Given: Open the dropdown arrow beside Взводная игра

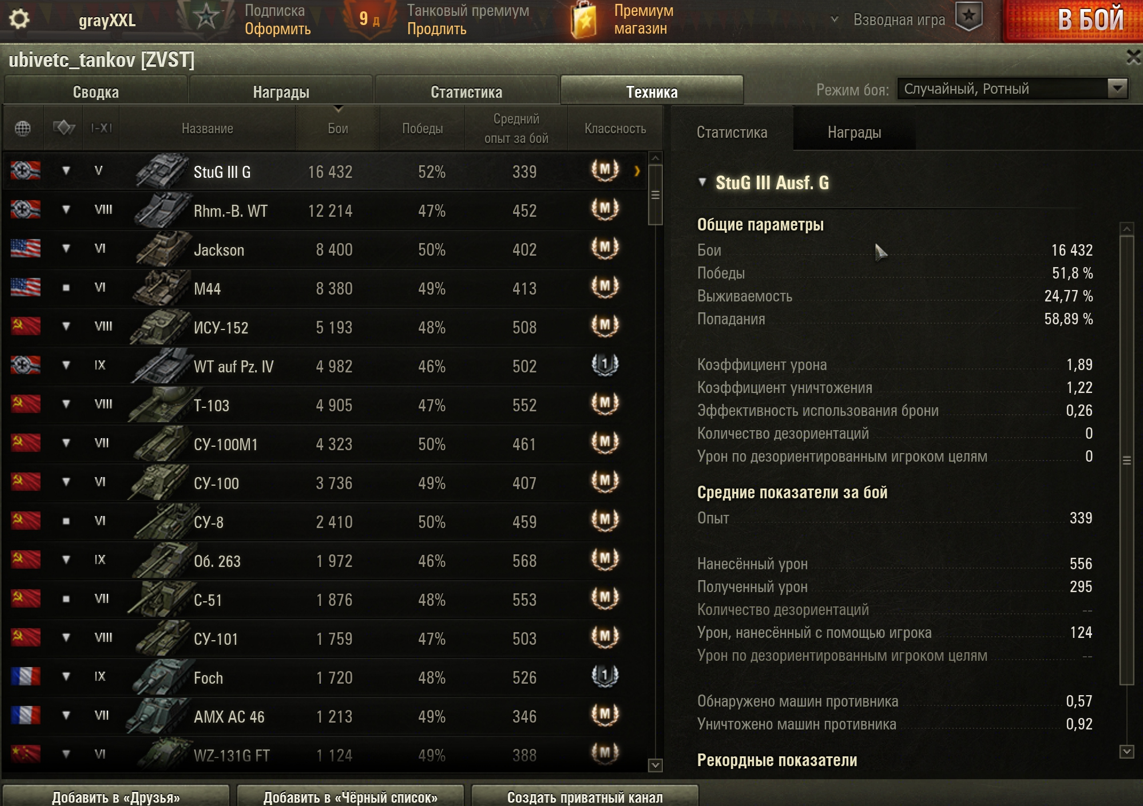Looking at the screenshot, I should click(834, 20).
